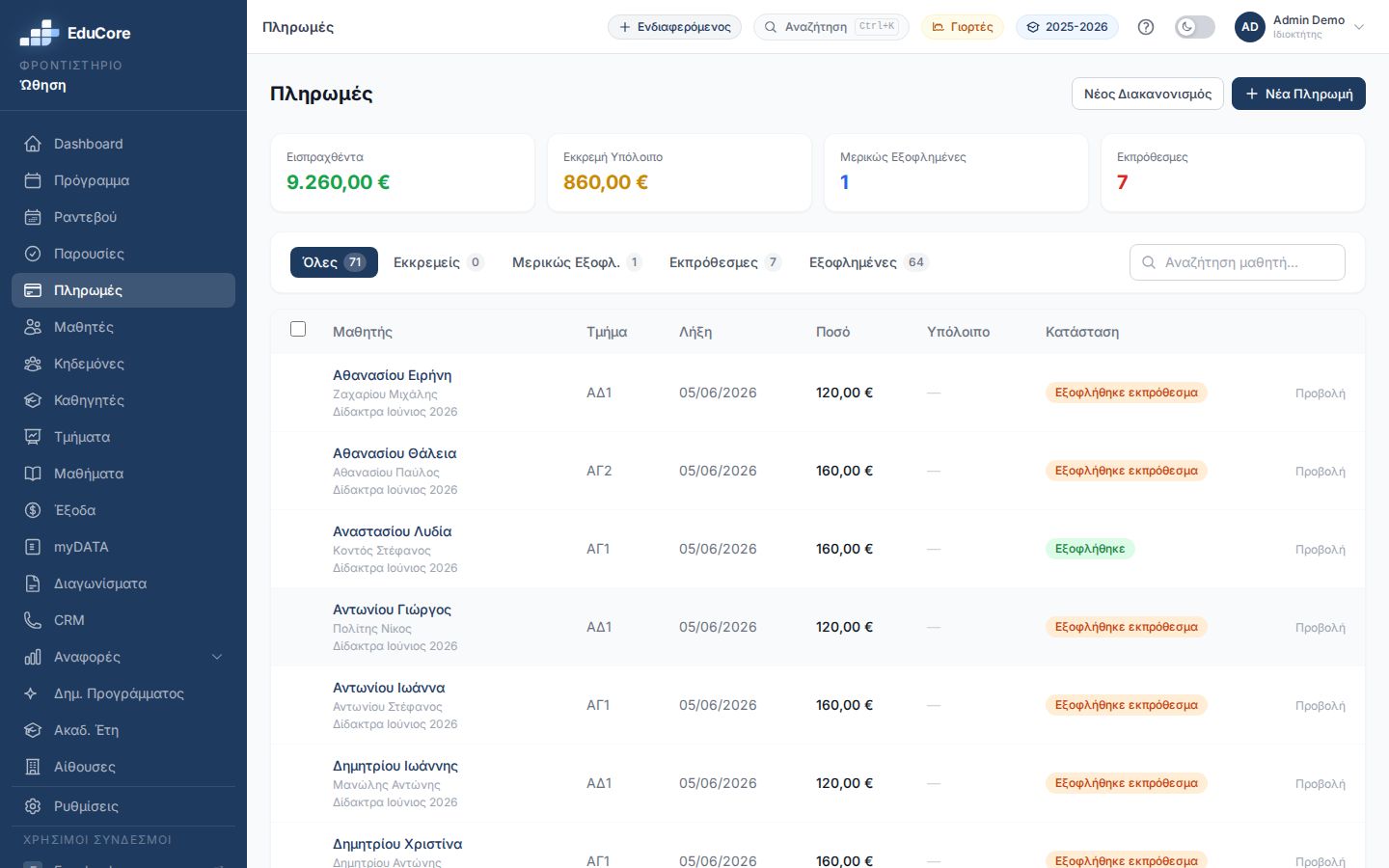Click the Ραντεβού calendar icon
This screenshot has height=868, width=1389.
(33, 217)
